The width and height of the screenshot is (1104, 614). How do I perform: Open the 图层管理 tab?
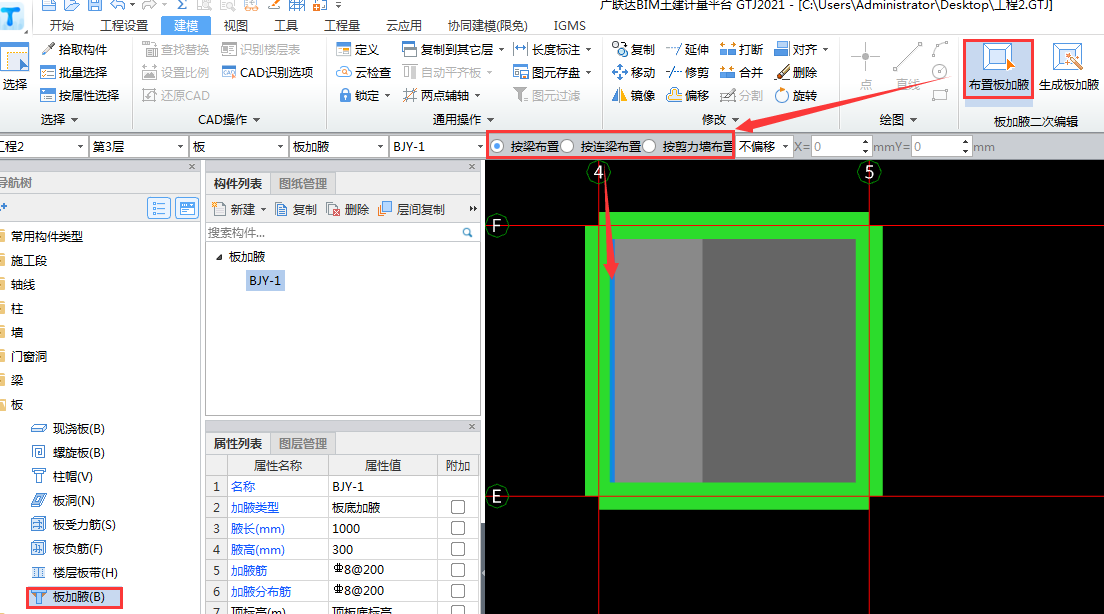pyautogui.click(x=303, y=444)
